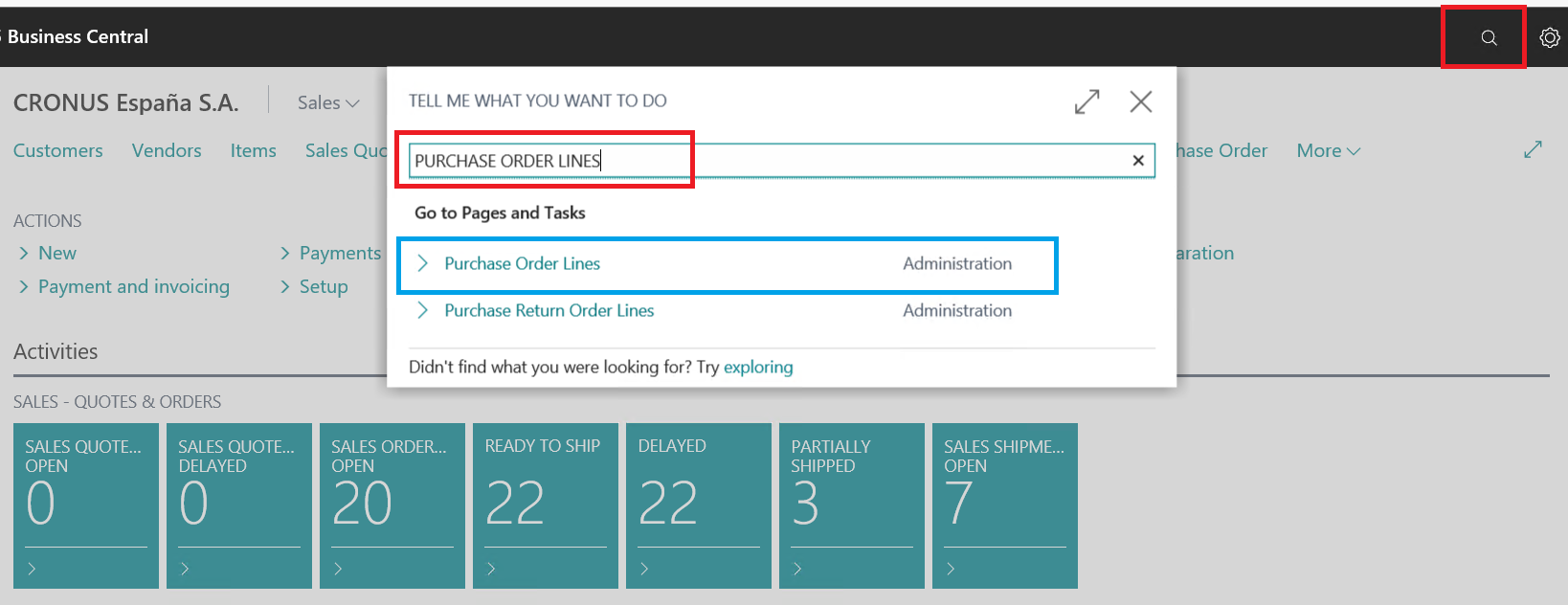
Task: Open the Purchase Return Order Lines result
Action: click(549, 310)
